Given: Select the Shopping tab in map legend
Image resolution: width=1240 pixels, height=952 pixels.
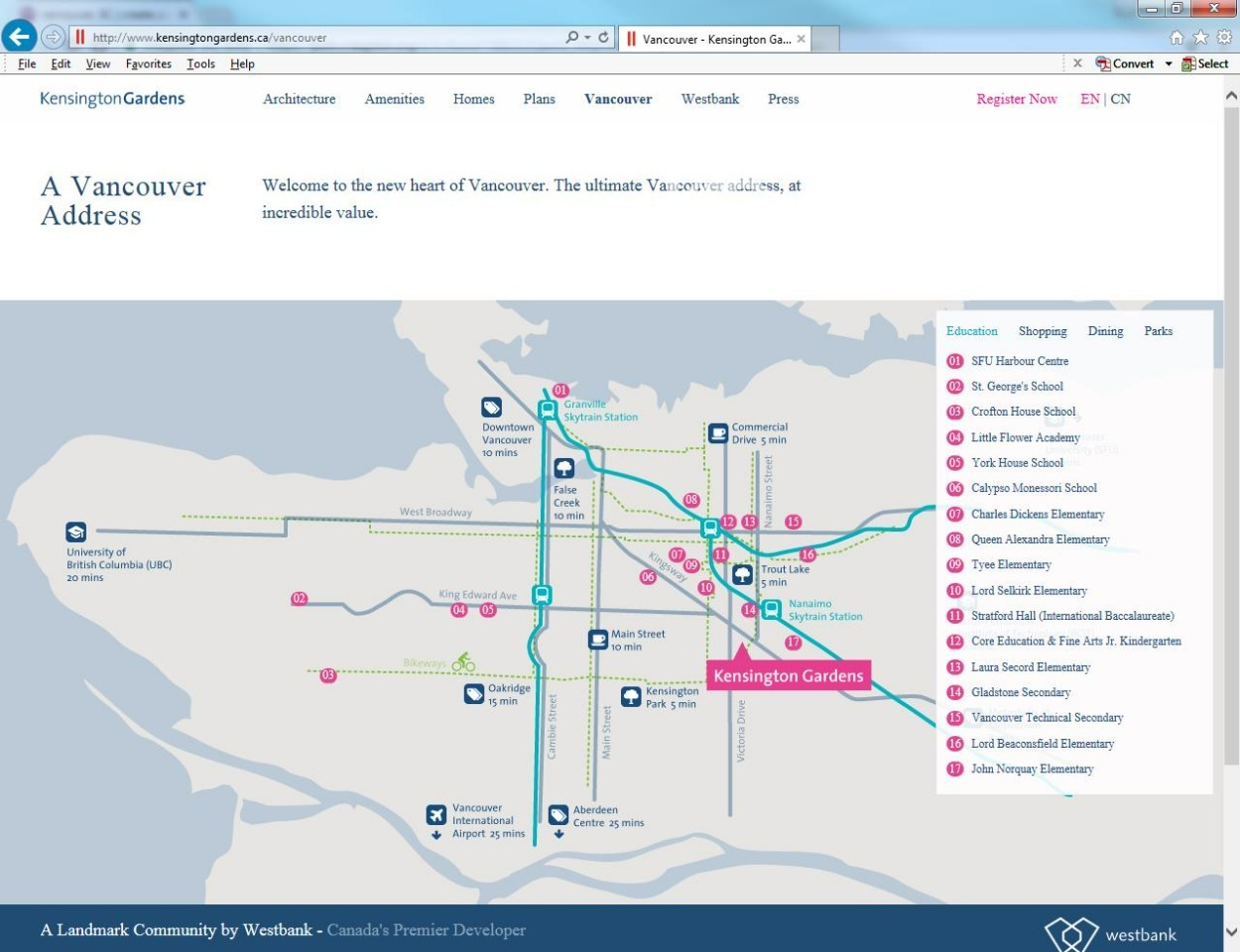Looking at the screenshot, I should [x=1043, y=331].
